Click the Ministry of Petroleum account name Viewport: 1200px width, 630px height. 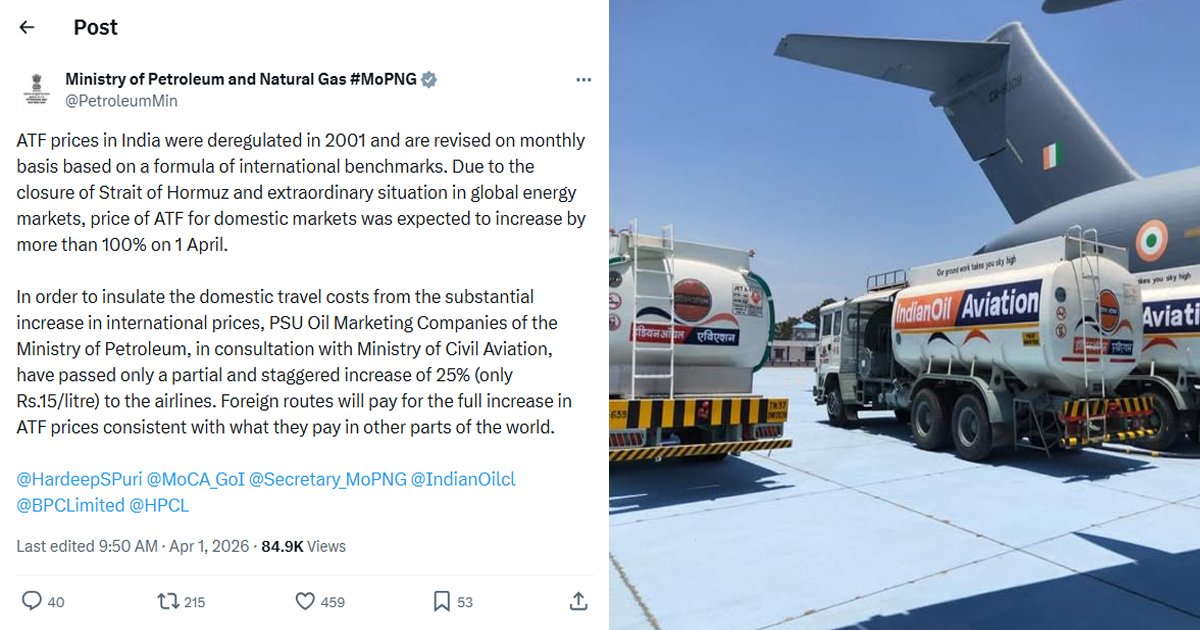click(241, 80)
